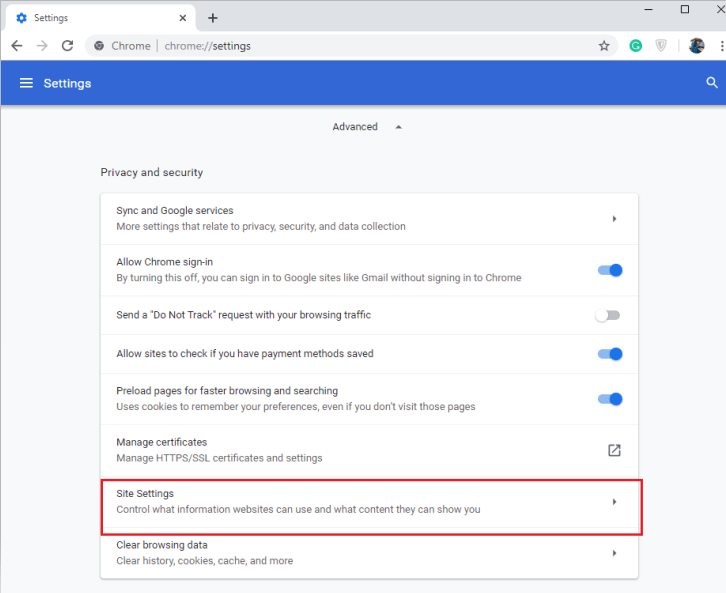726x593 pixels.
Task: Open the Settings hamburger menu
Action: point(26,83)
